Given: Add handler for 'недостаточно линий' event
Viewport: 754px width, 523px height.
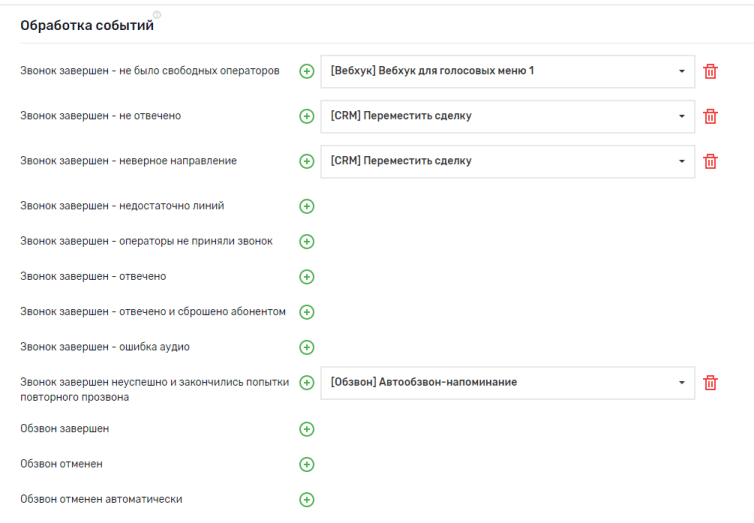Looking at the screenshot, I should [x=307, y=206].
